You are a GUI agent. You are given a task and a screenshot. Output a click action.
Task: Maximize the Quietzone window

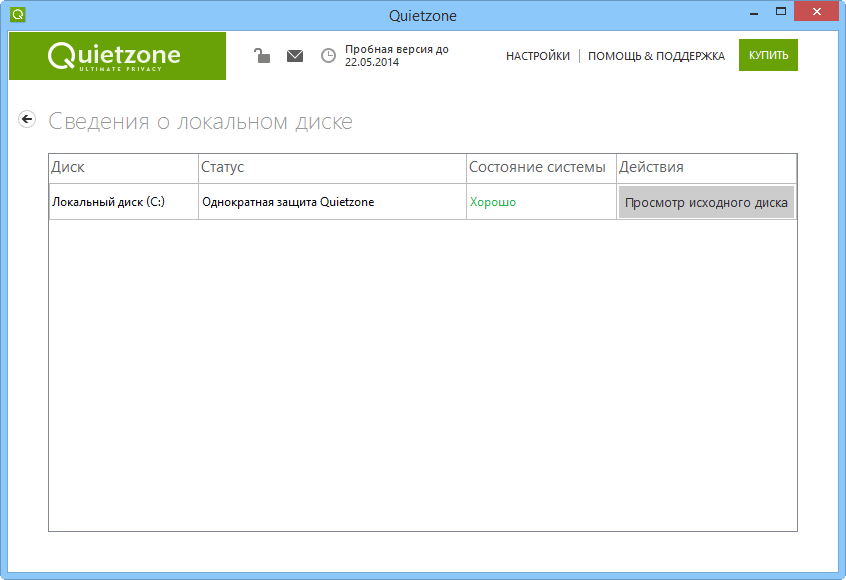click(x=781, y=12)
